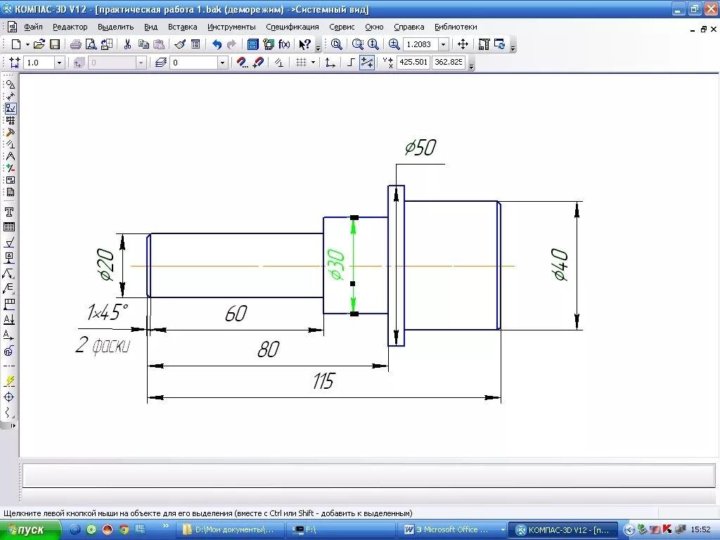Click the Undo arrow icon

(216, 45)
